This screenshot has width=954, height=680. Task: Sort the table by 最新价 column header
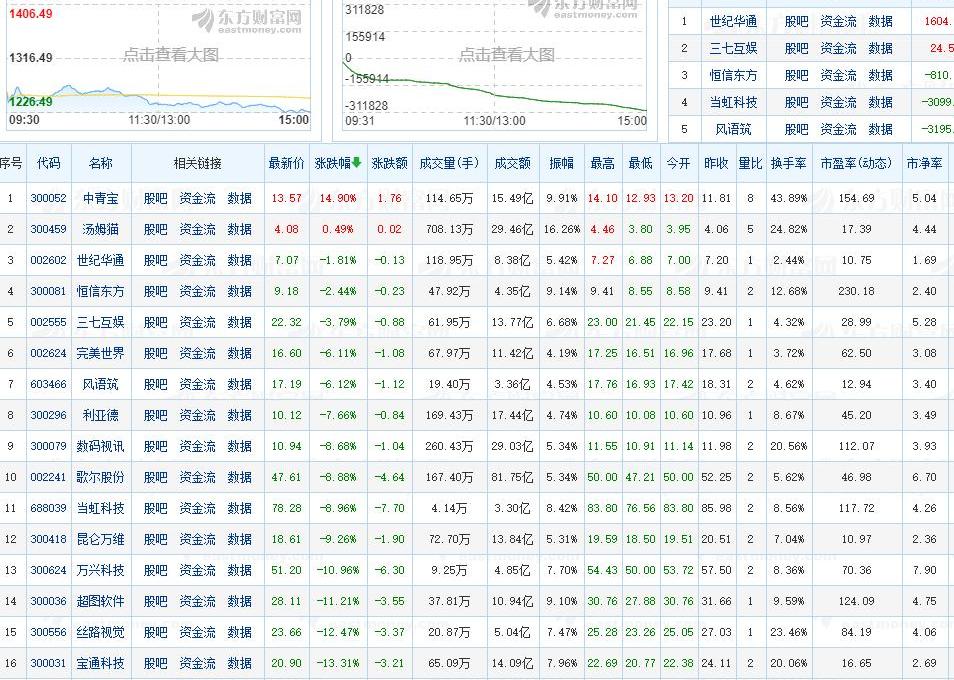pyautogui.click(x=286, y=163)
